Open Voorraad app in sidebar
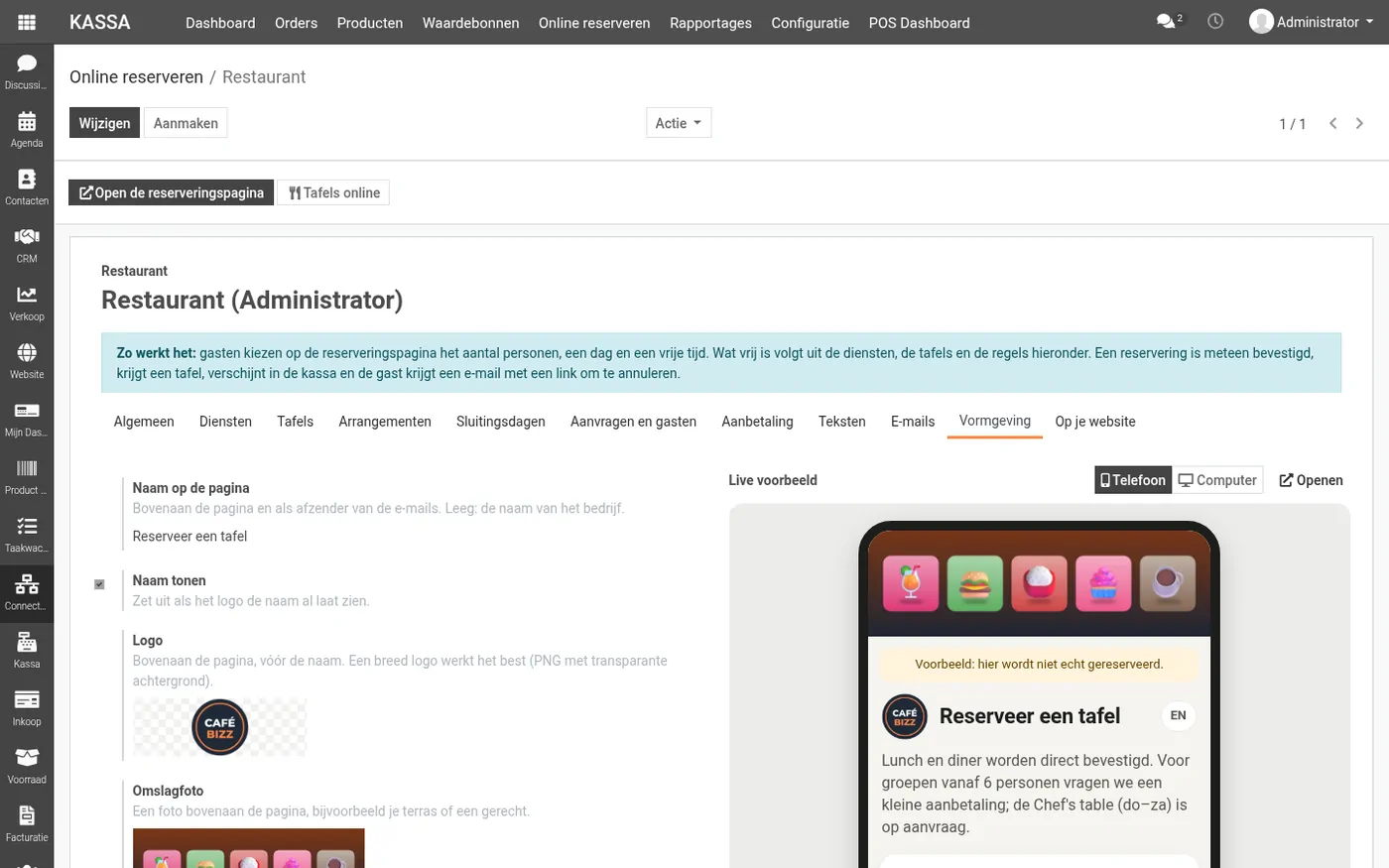Image resolution: width=1389 pixels, height=868 pixels. pos(27,766)
